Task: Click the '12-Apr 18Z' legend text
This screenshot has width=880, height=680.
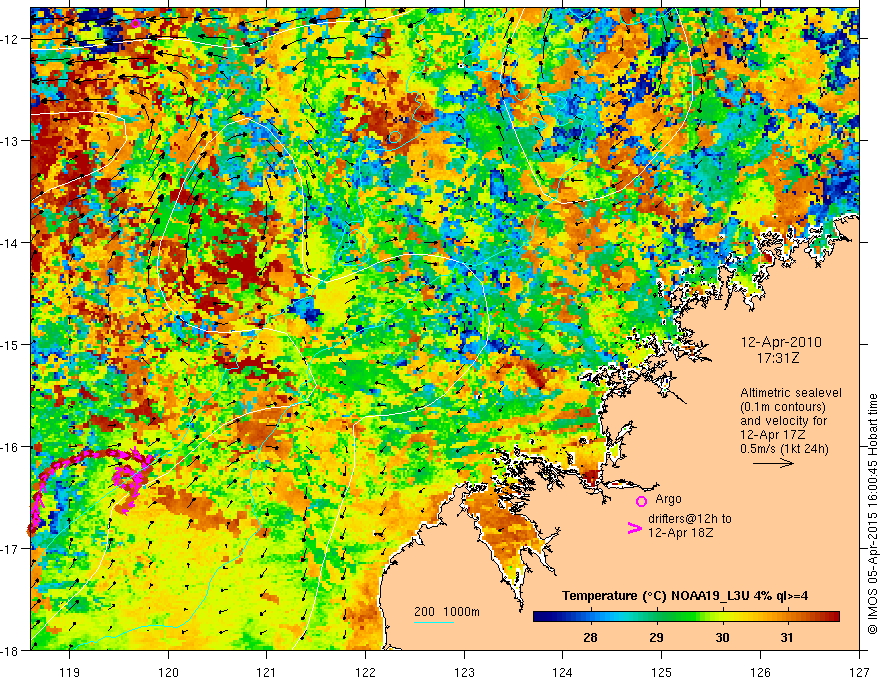Action: (x=681, y=532)
